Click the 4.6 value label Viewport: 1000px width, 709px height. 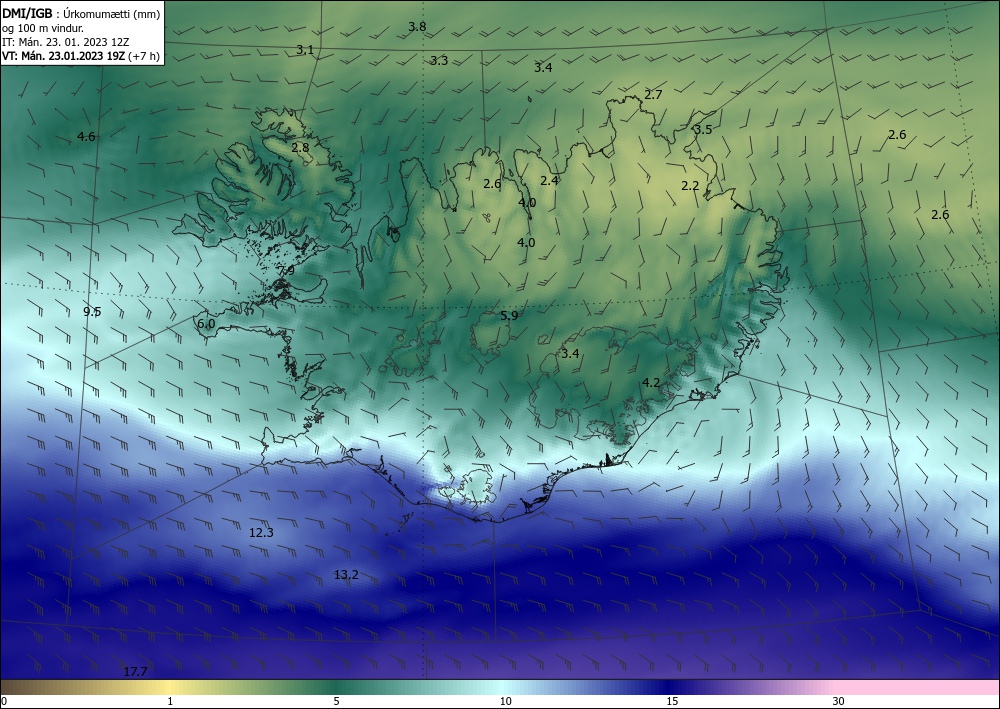pos(86,136)
